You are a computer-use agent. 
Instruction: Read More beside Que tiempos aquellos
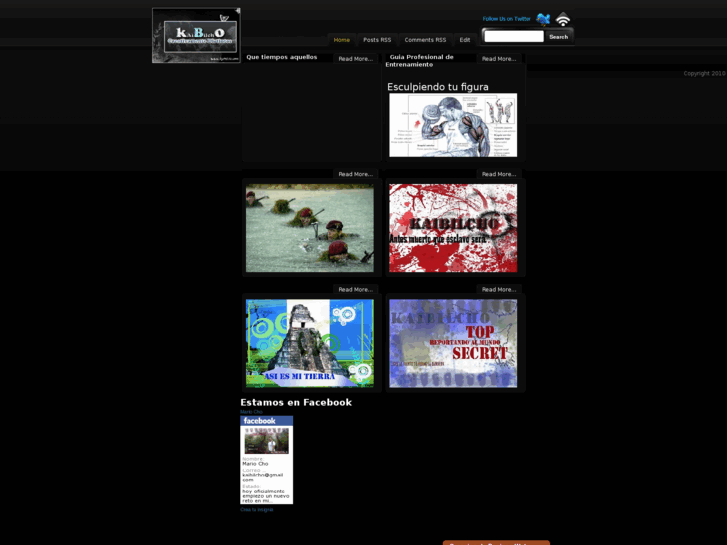click(356, 59)
